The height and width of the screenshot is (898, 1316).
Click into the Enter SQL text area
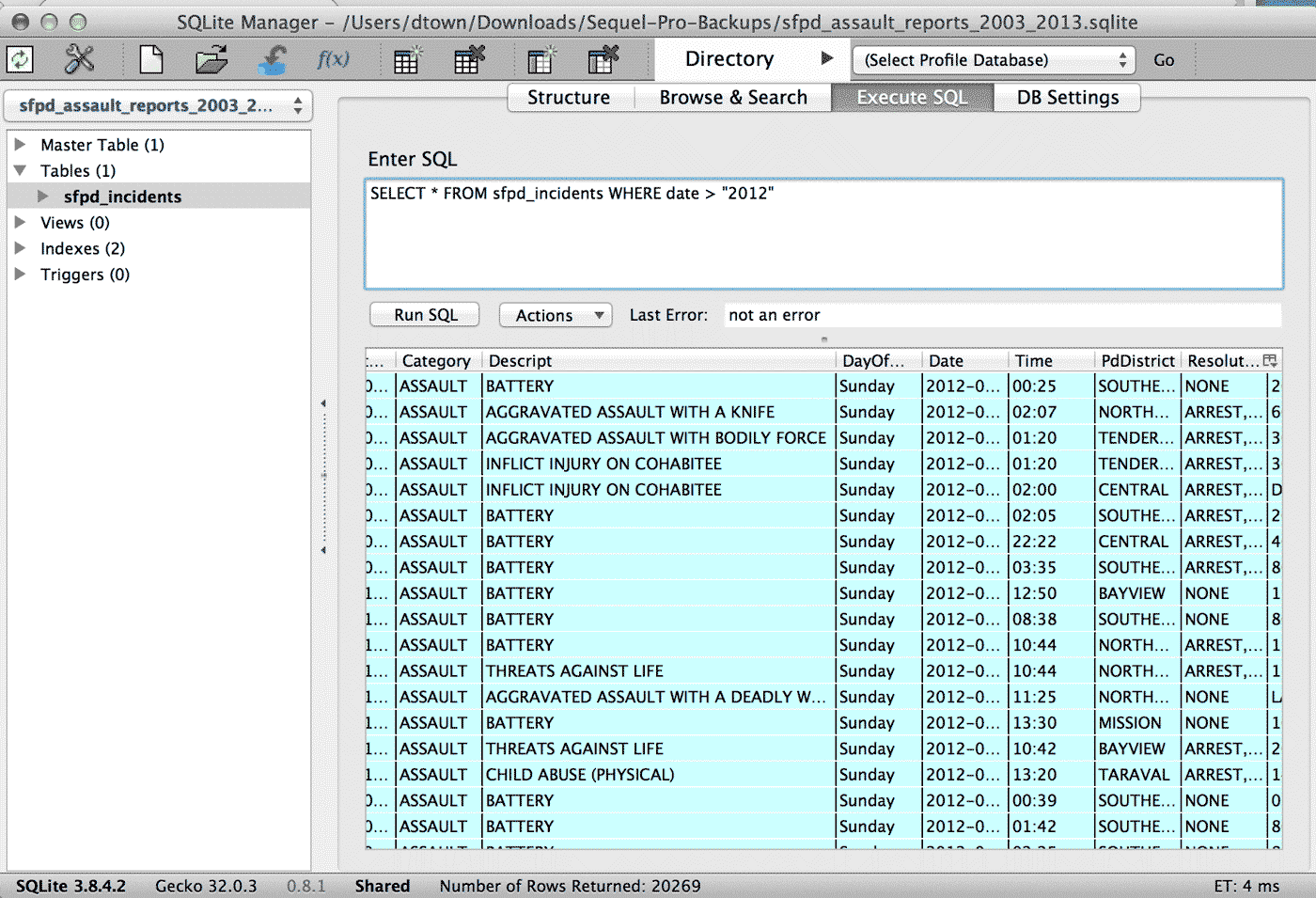(x=823, y=234)
